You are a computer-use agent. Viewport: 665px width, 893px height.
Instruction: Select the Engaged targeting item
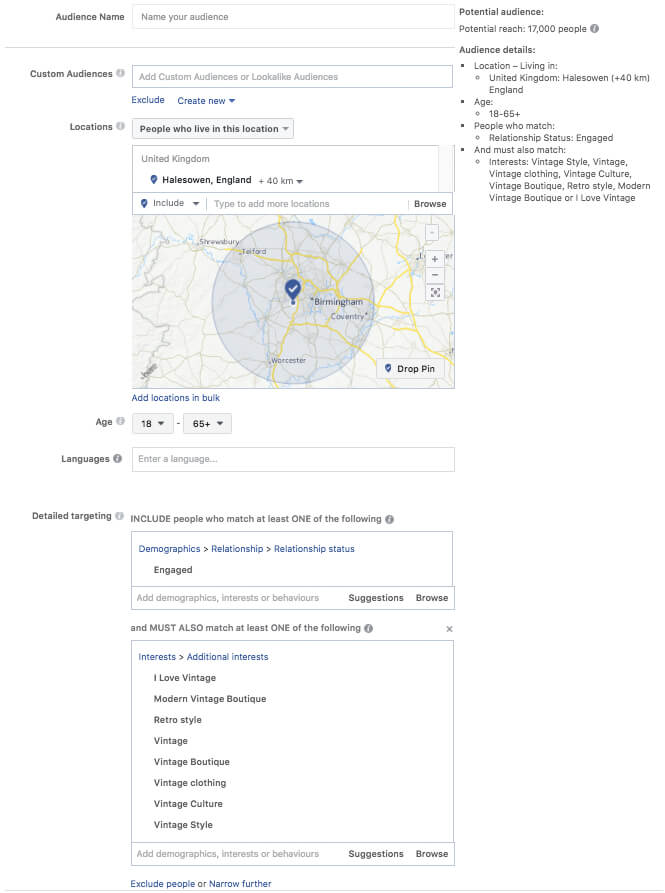click(173, 570)
